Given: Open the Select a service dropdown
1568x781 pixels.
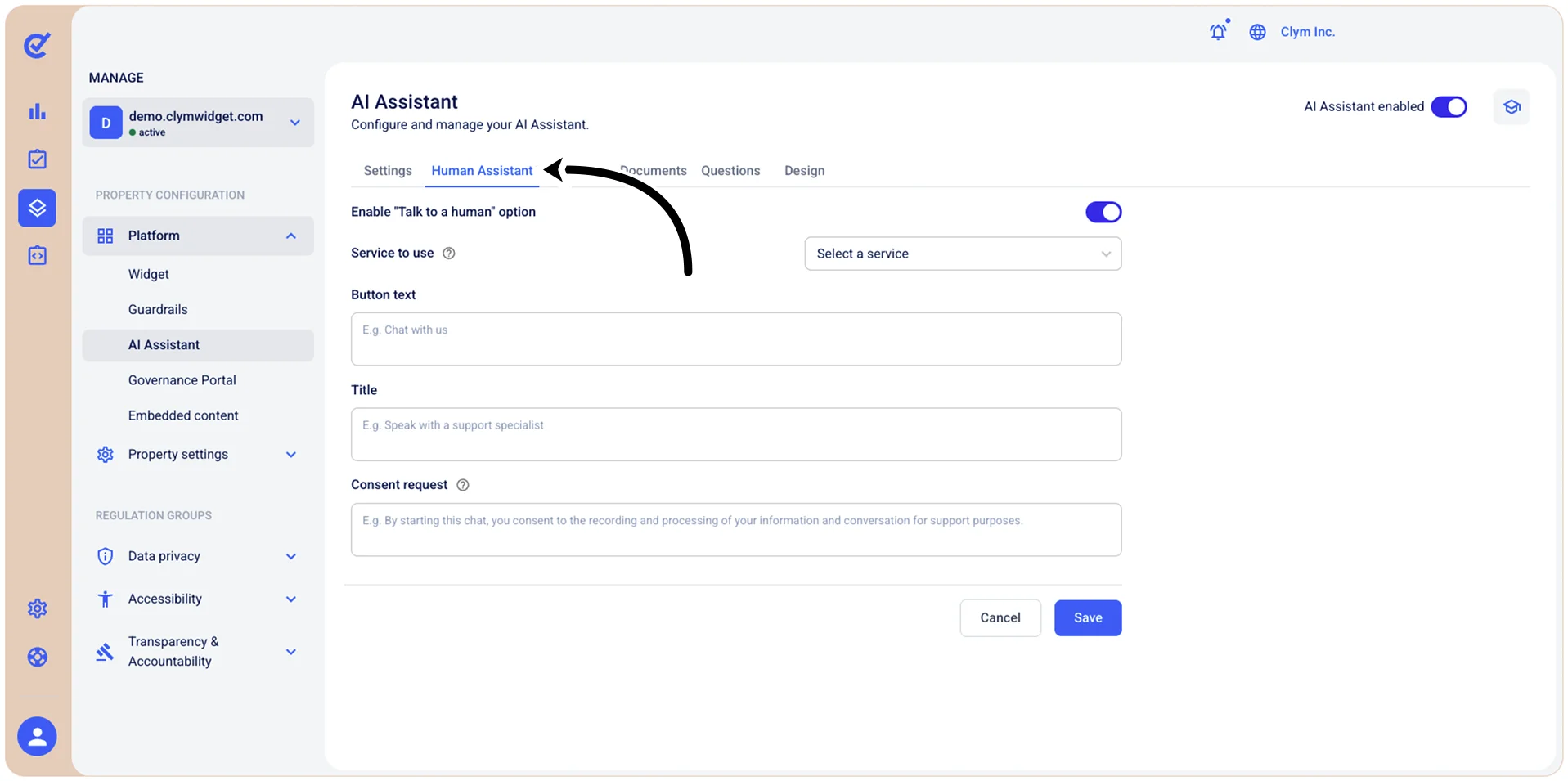Looking at the screenshot, I should coord(963,254).
